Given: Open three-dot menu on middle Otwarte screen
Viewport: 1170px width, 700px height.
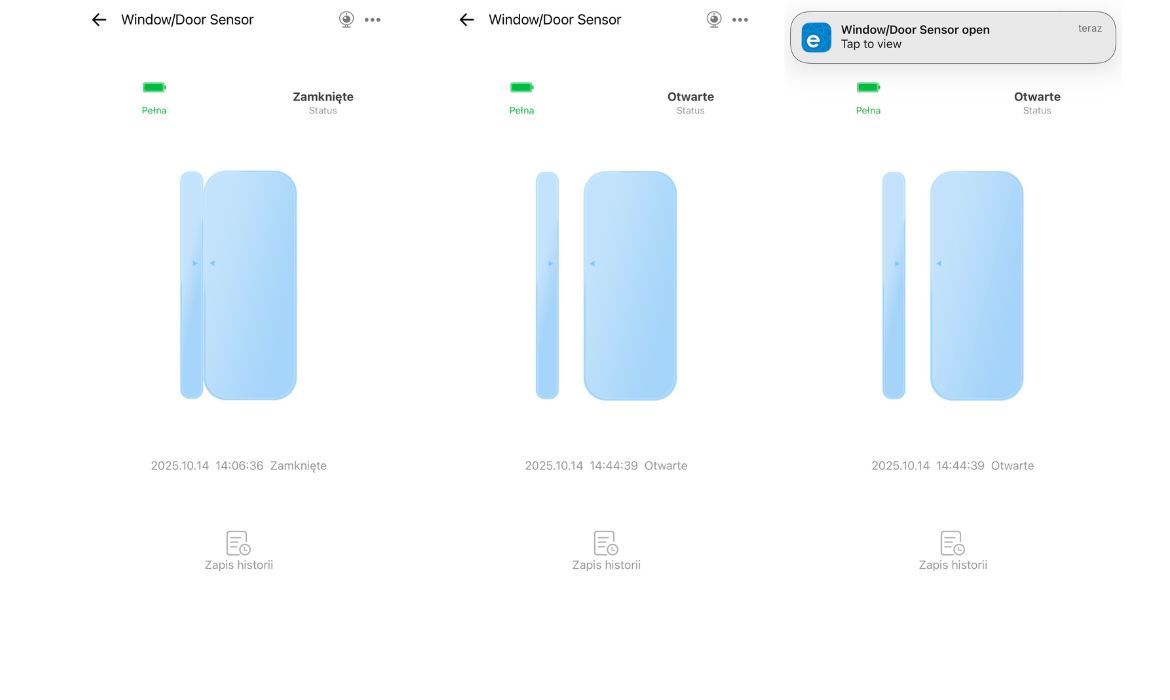Looking at the screenshot, I should 740,20.
